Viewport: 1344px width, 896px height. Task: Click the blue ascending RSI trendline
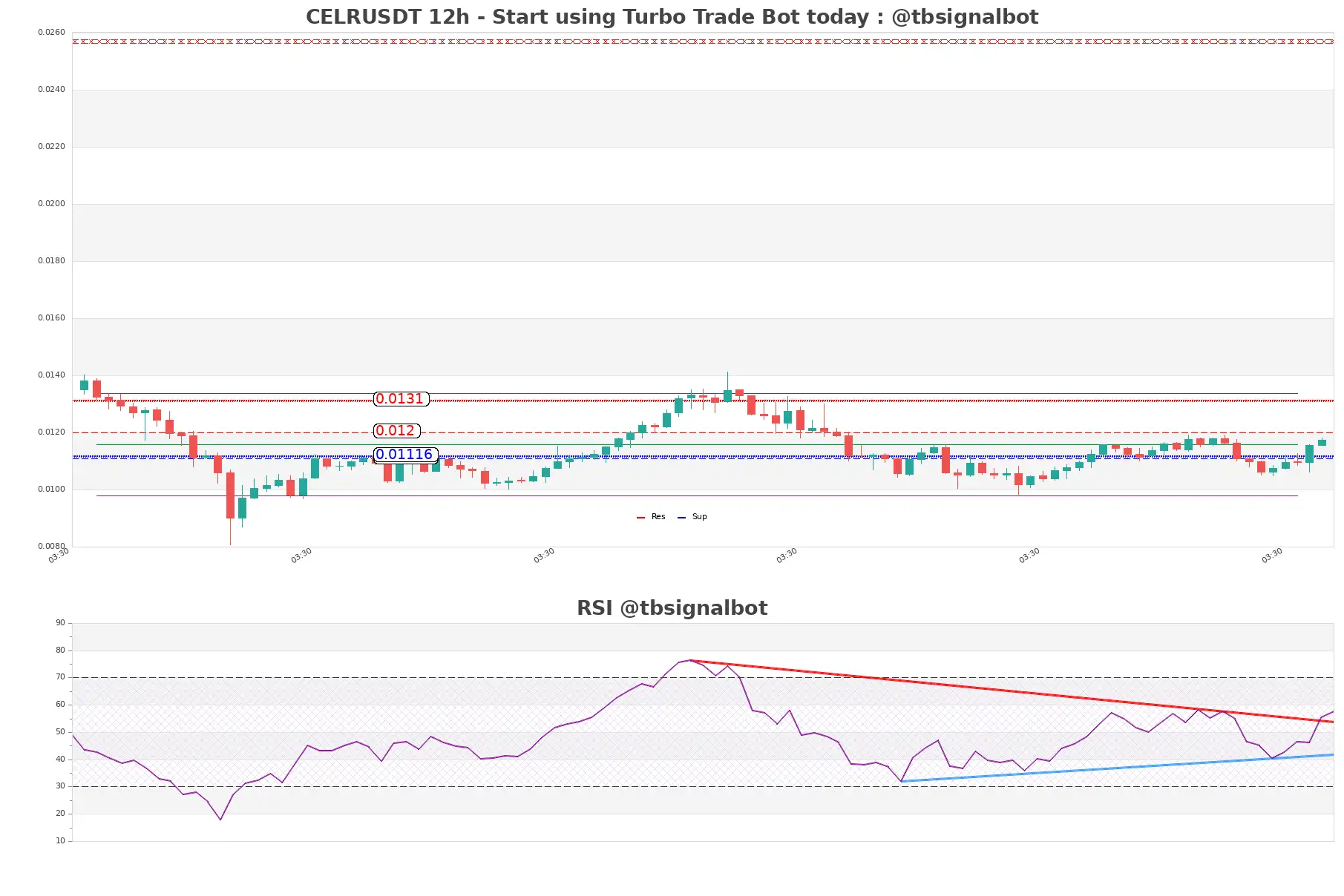click(1117, 768)
